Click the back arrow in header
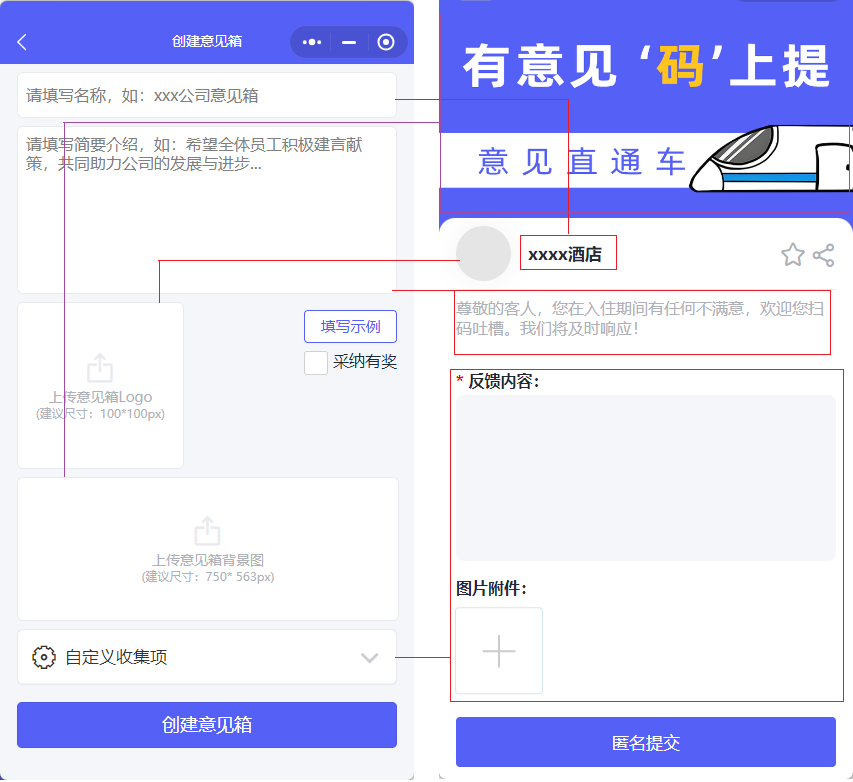853x782 pixels. 23,42
